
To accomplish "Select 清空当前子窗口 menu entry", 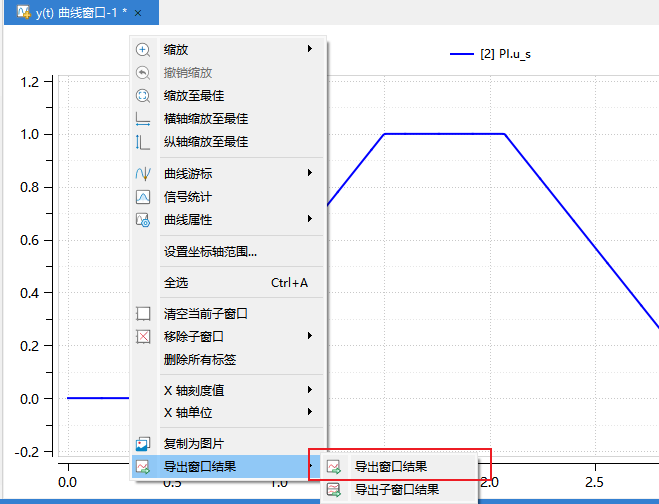I will pos(229,314).
